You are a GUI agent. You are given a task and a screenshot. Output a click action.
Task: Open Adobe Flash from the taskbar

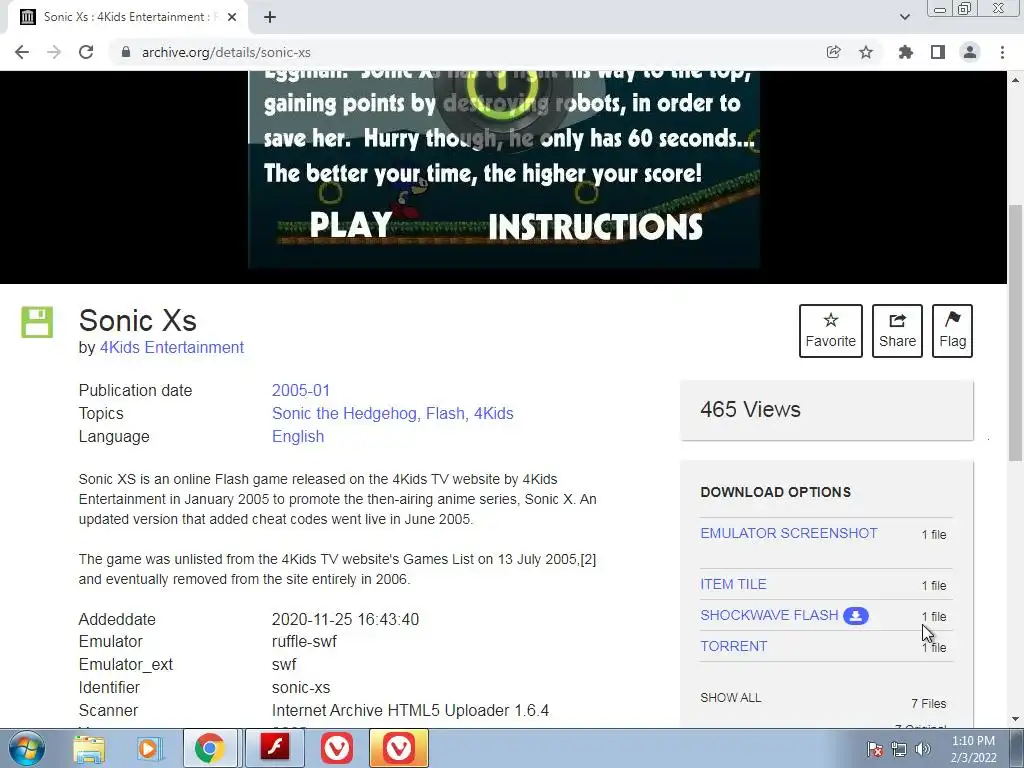pos(274,748)
